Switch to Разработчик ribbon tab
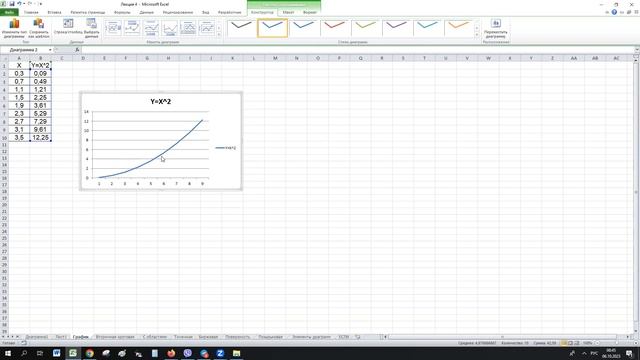Viewport: 640px width, 360px height. coord(229,12)
